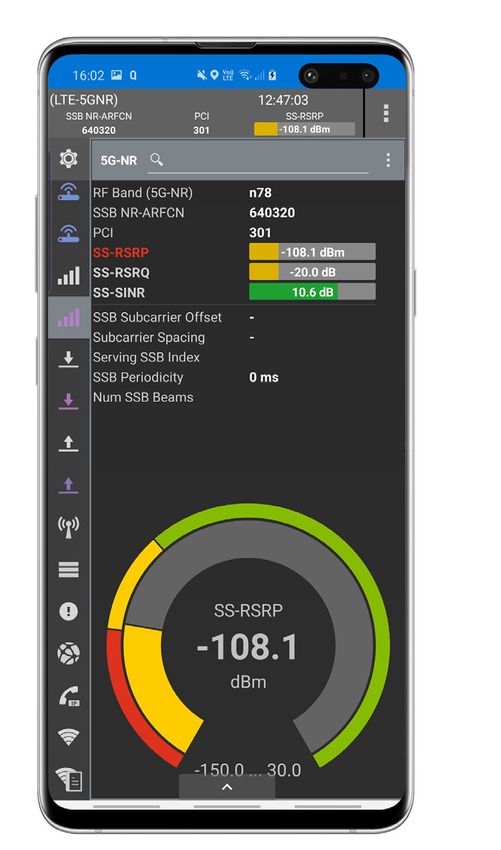Open the cell tower antenna icon
This screenshot has height=850, width=501.
pos(68,527)
